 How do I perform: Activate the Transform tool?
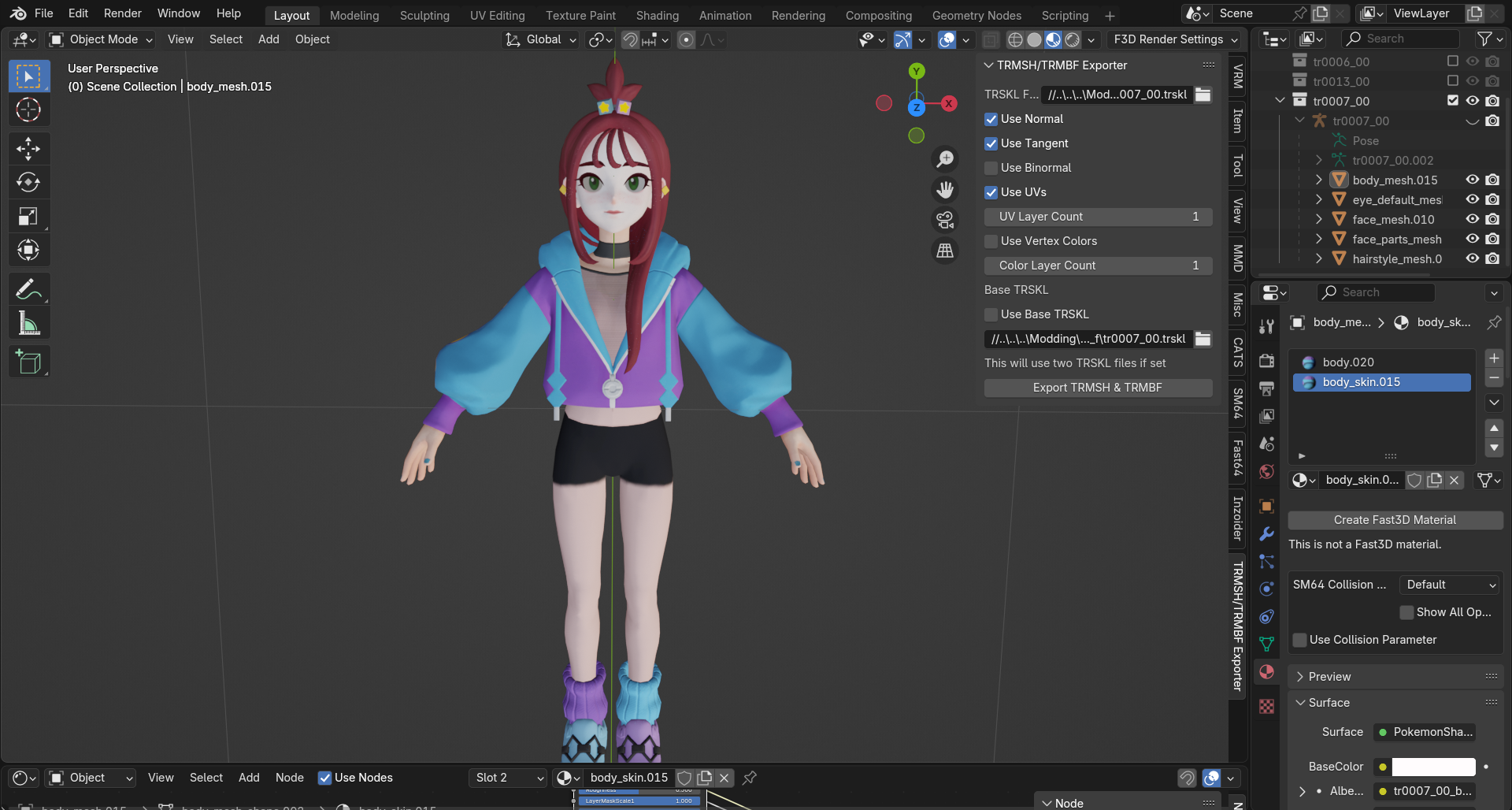click(28, 250)
